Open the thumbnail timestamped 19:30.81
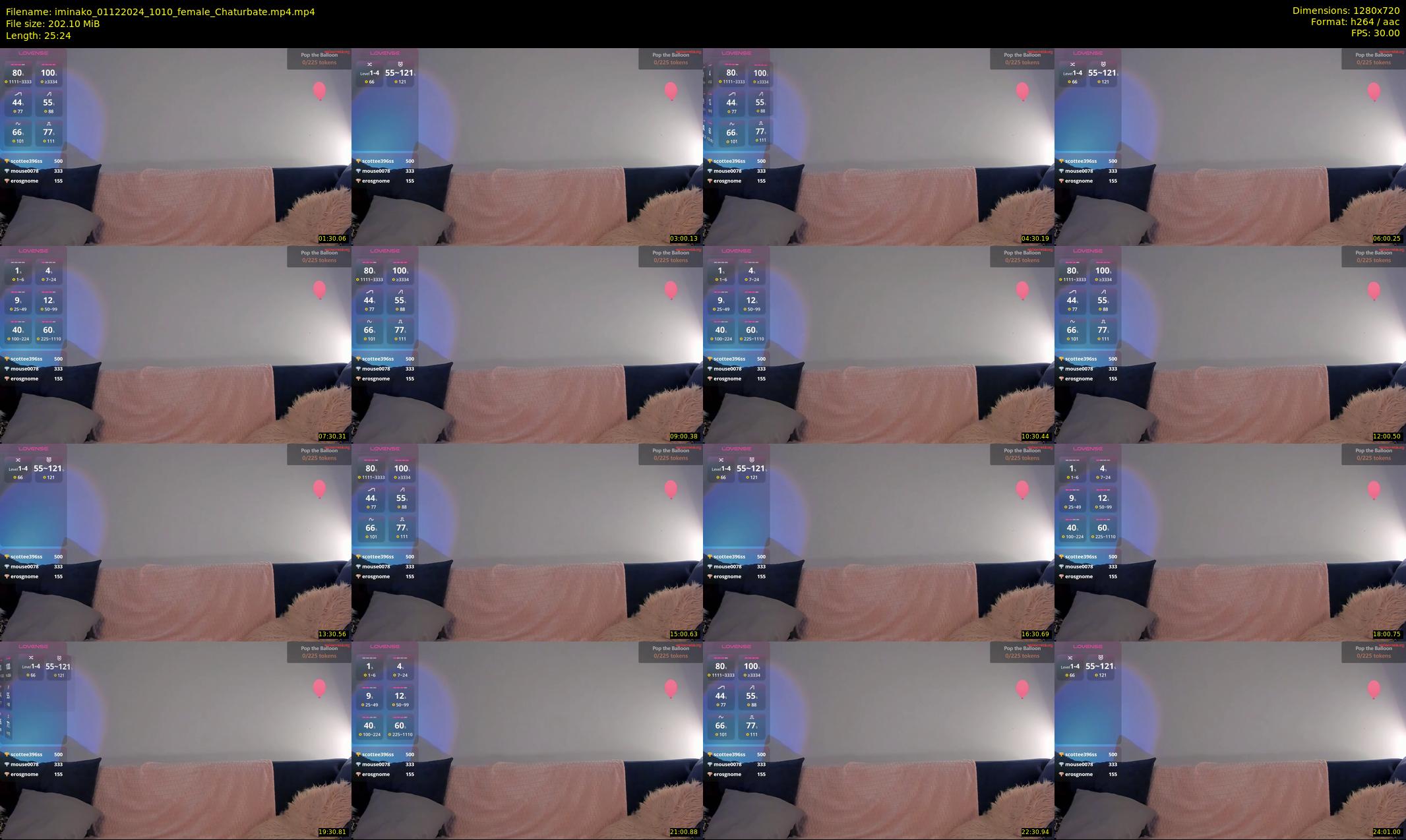The image size is (1406, 840). (175, 740)
